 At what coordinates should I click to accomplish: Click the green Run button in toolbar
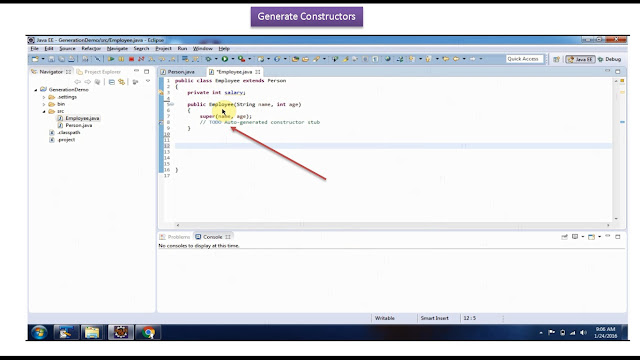tap(224, 59)
